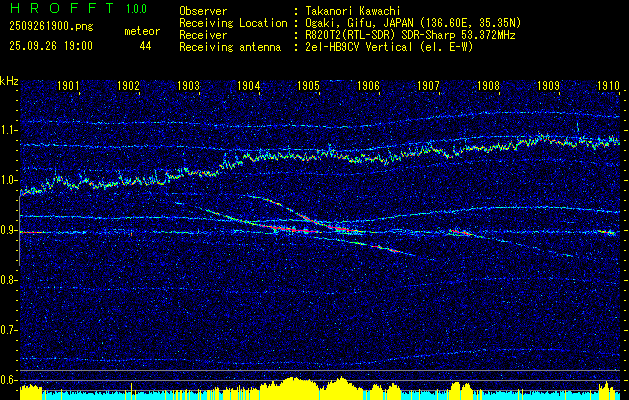Click the kHz axis unit label
The image size is (629, 400).
coord(9,81)
